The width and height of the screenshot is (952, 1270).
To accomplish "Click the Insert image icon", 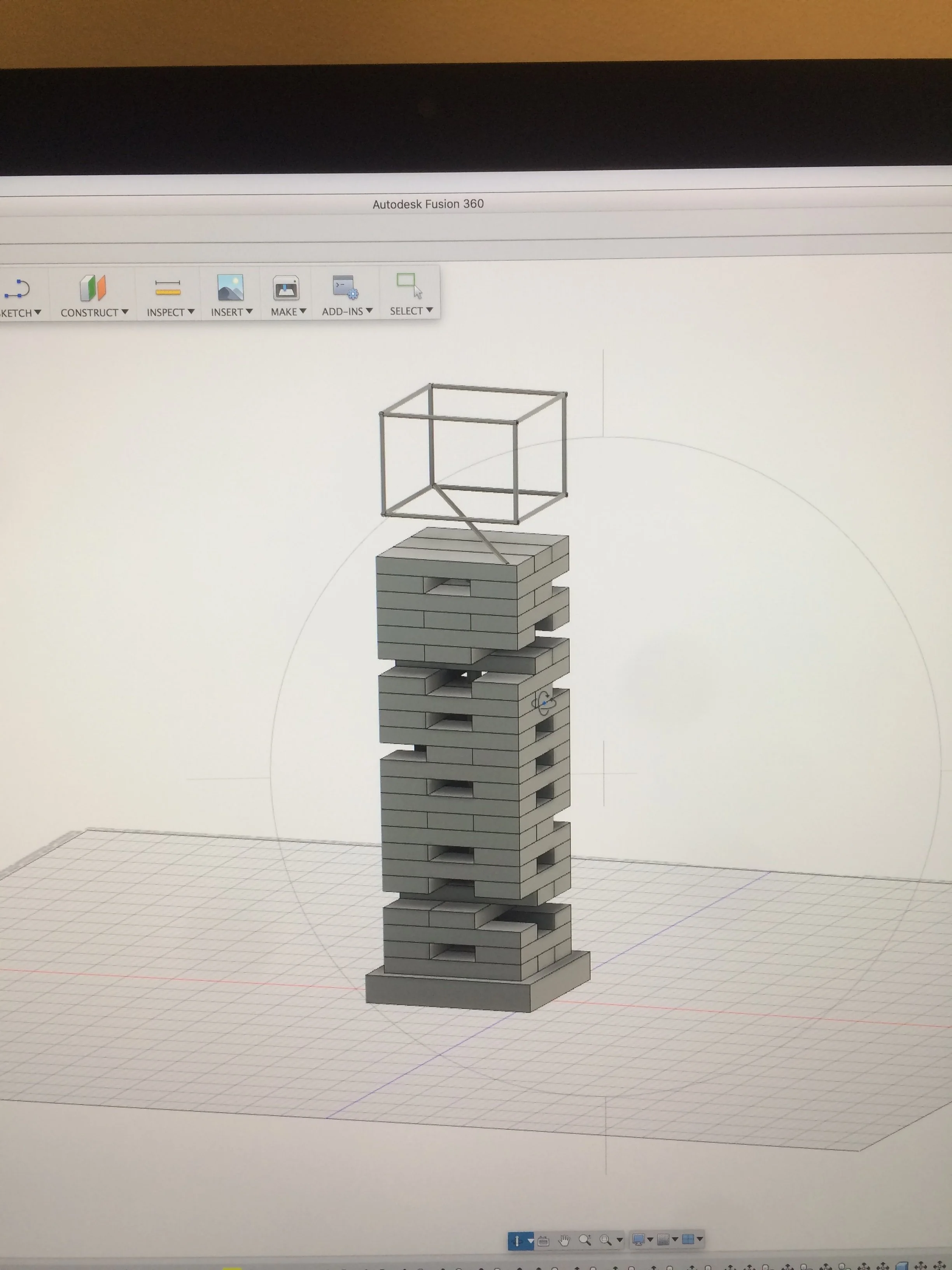I will 230,288.
